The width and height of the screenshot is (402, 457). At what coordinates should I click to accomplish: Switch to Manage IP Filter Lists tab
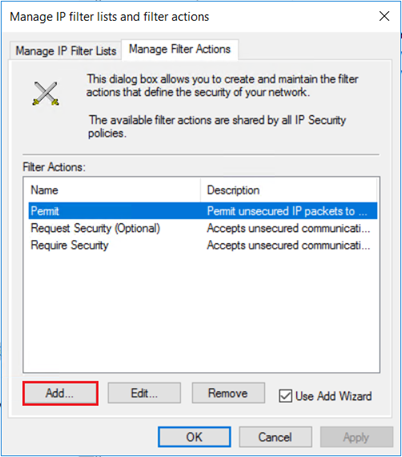(x=66, y=51)
